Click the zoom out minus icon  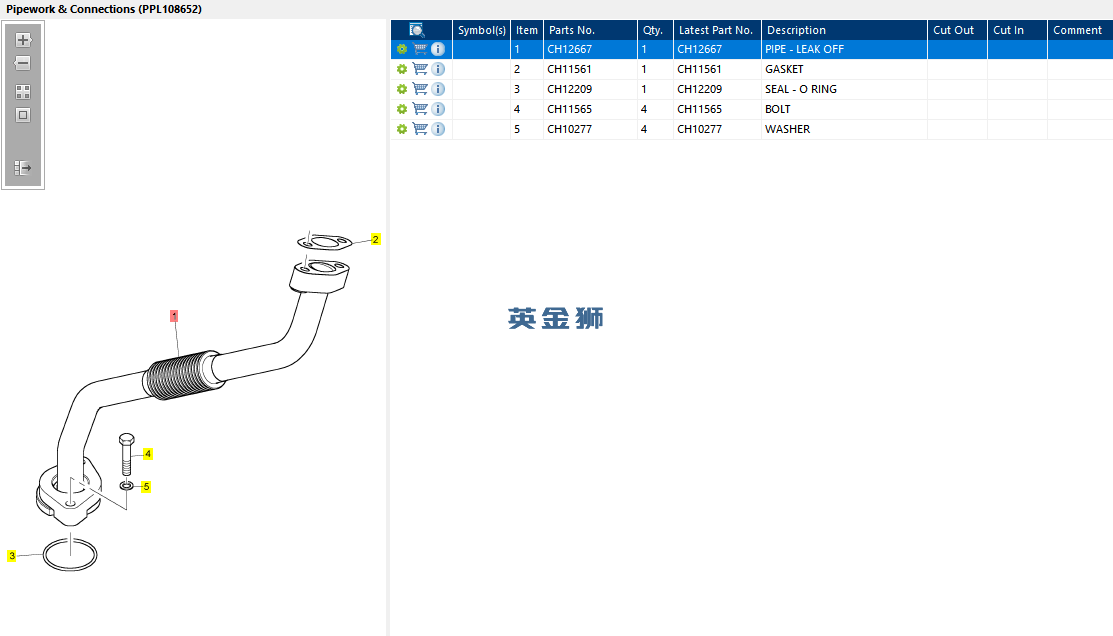point(23,63)
